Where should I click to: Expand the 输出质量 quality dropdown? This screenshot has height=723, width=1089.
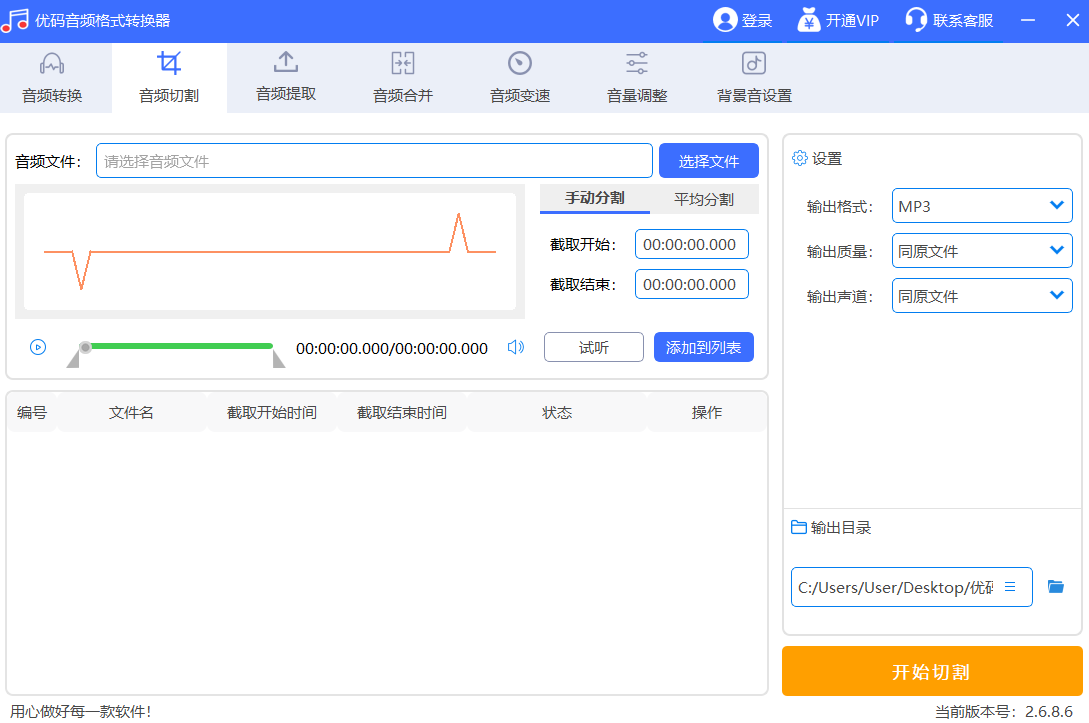[982, 251]
